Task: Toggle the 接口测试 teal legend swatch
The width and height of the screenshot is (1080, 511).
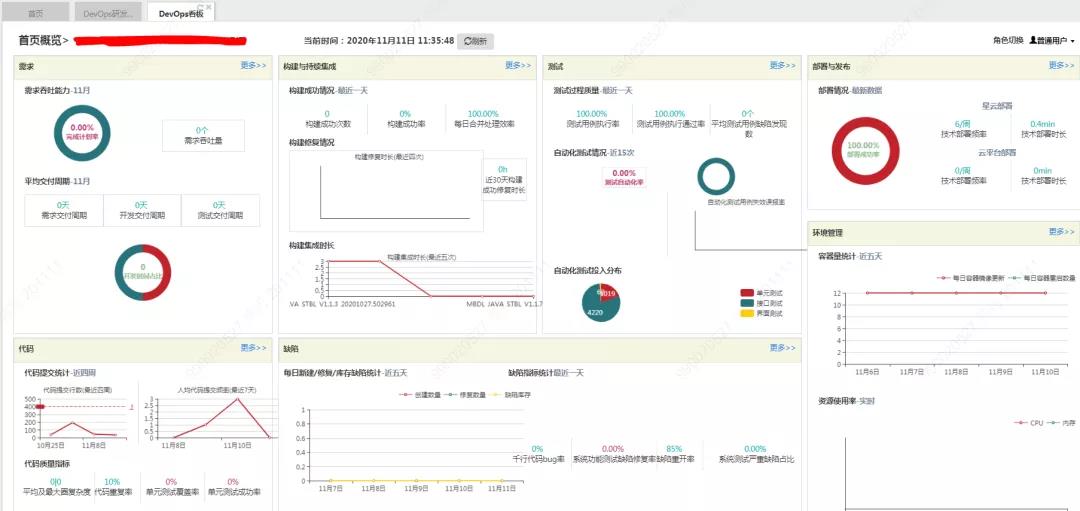Action: (x=747, y=303)
